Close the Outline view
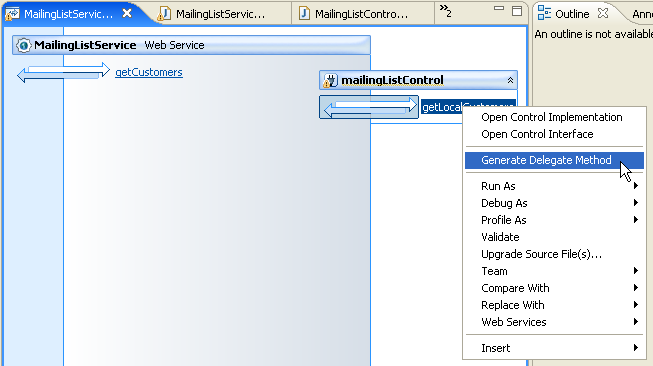653x366 pixels. (x=603, y=14)
